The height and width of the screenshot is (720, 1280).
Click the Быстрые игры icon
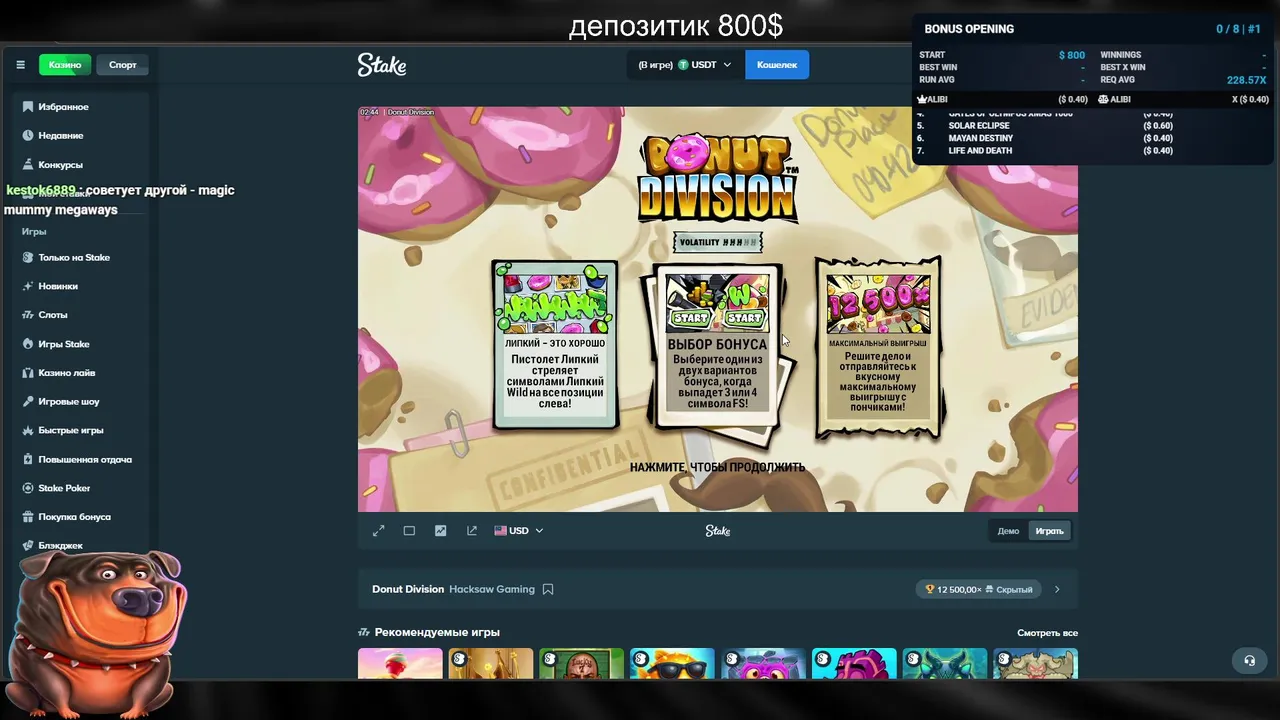point(29,431)
